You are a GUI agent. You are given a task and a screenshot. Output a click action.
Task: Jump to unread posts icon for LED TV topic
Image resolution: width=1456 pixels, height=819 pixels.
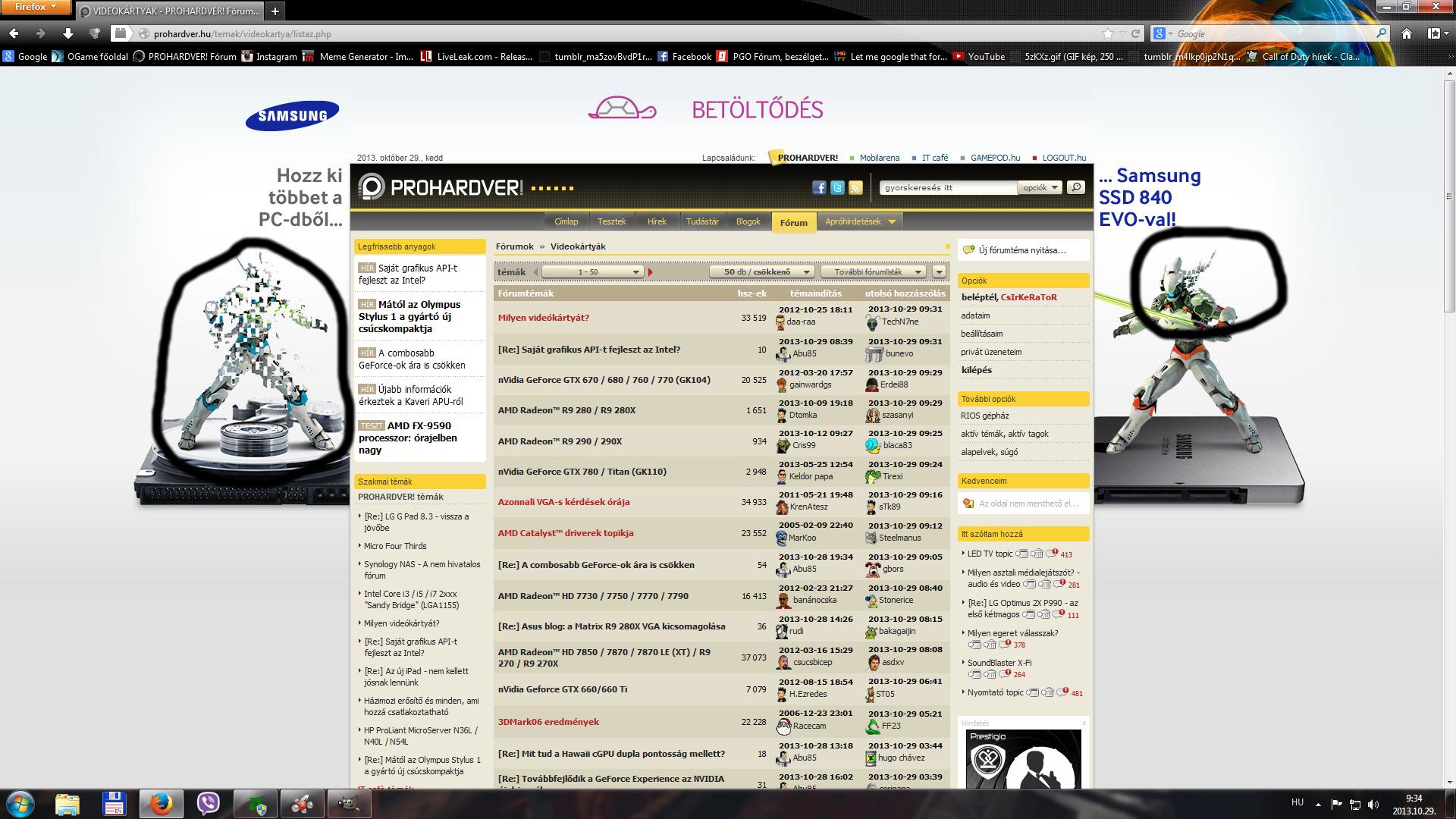pos(1053,554)
